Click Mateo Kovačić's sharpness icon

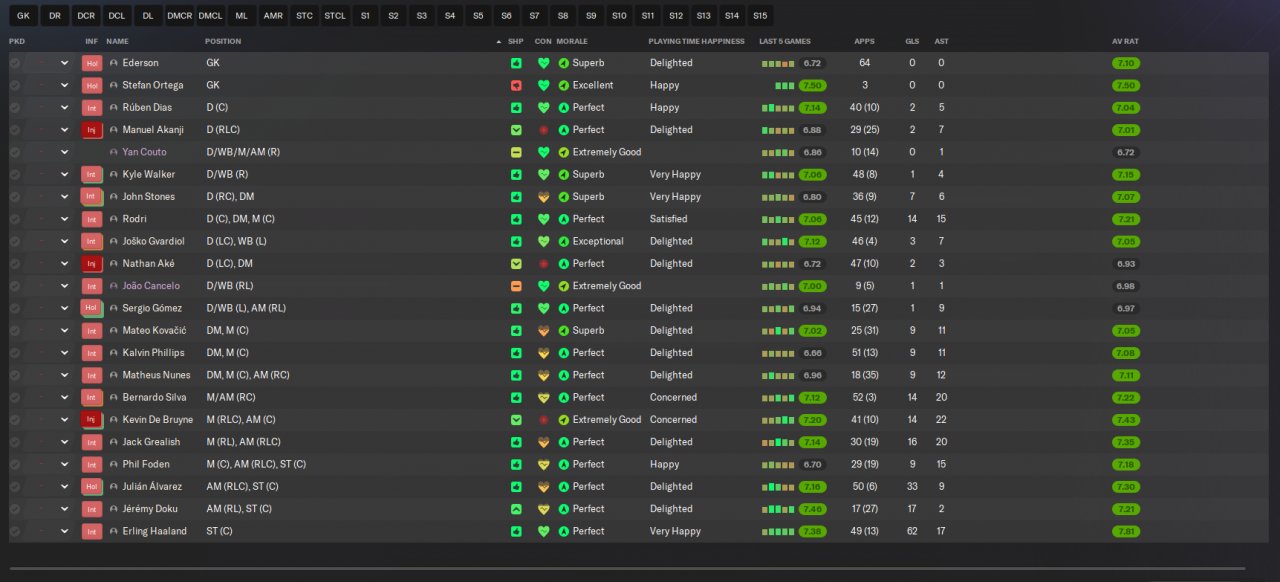(x=516, y=331)
